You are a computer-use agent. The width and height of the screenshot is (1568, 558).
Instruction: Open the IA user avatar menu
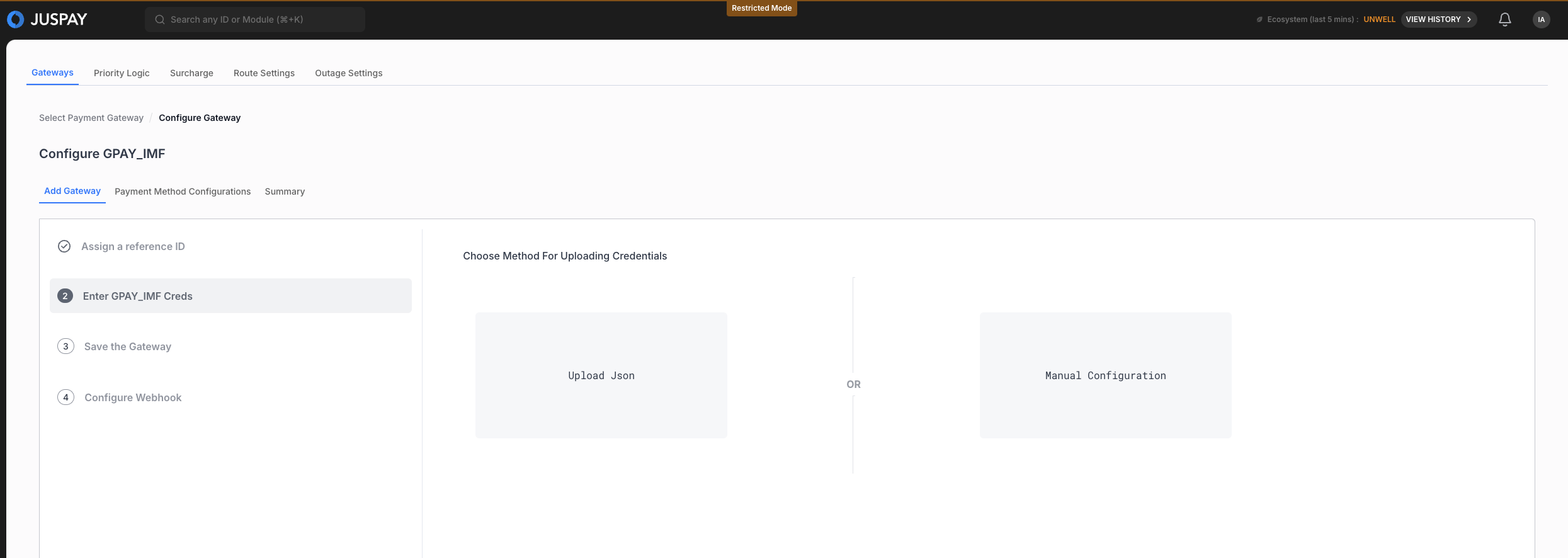tap(1541, 20)
